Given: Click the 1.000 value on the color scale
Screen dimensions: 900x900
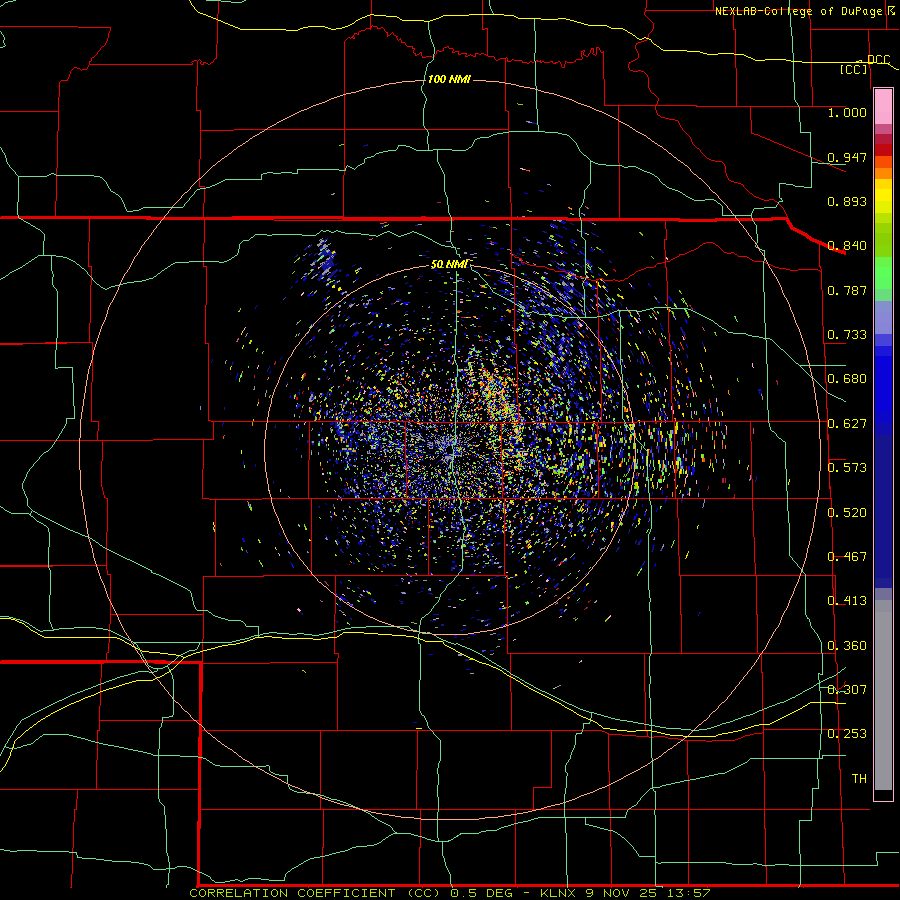Looking at the screenshot, I should [847, 112].
